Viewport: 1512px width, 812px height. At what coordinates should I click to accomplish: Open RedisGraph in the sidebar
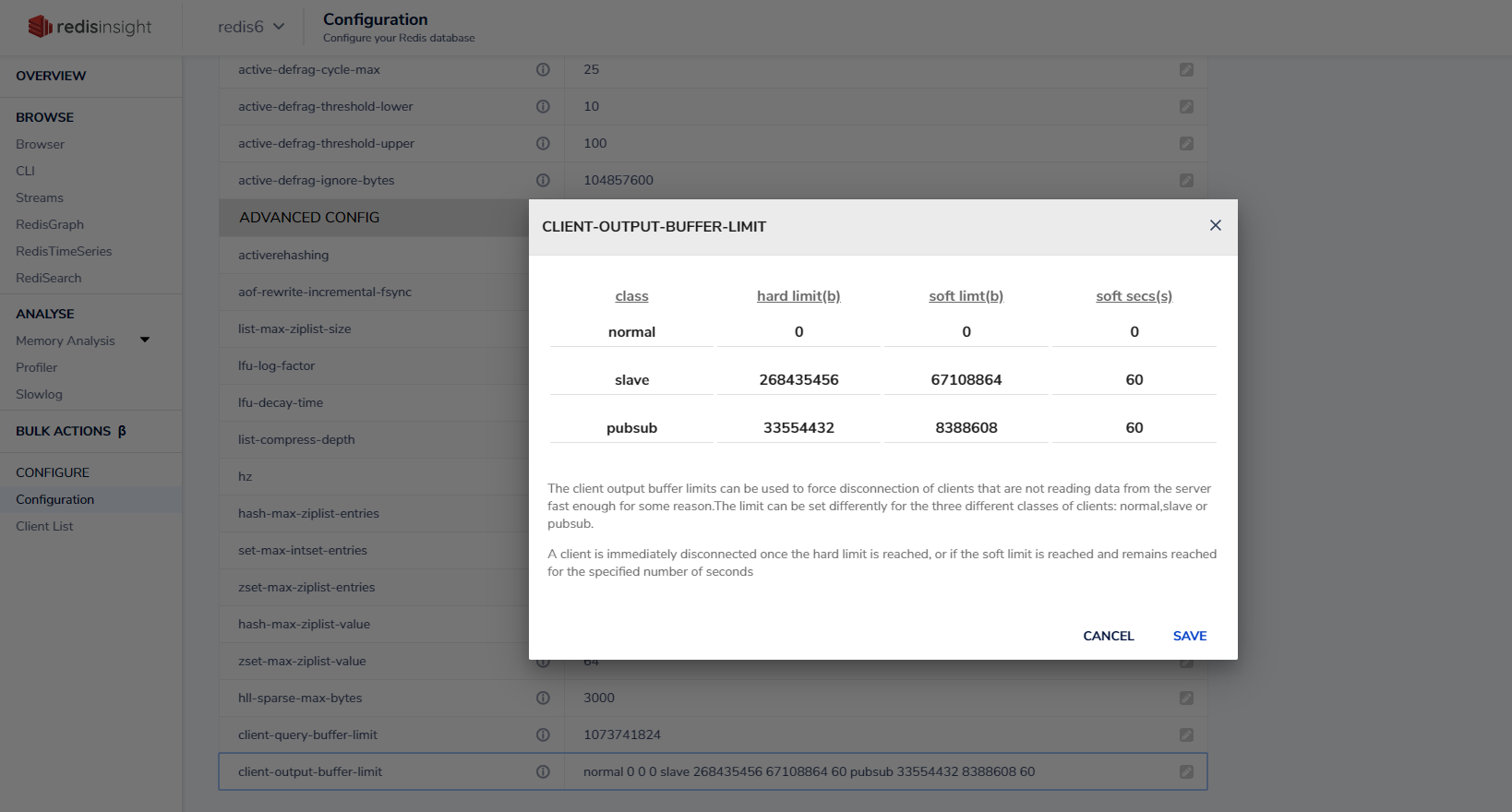click(50, 224)
